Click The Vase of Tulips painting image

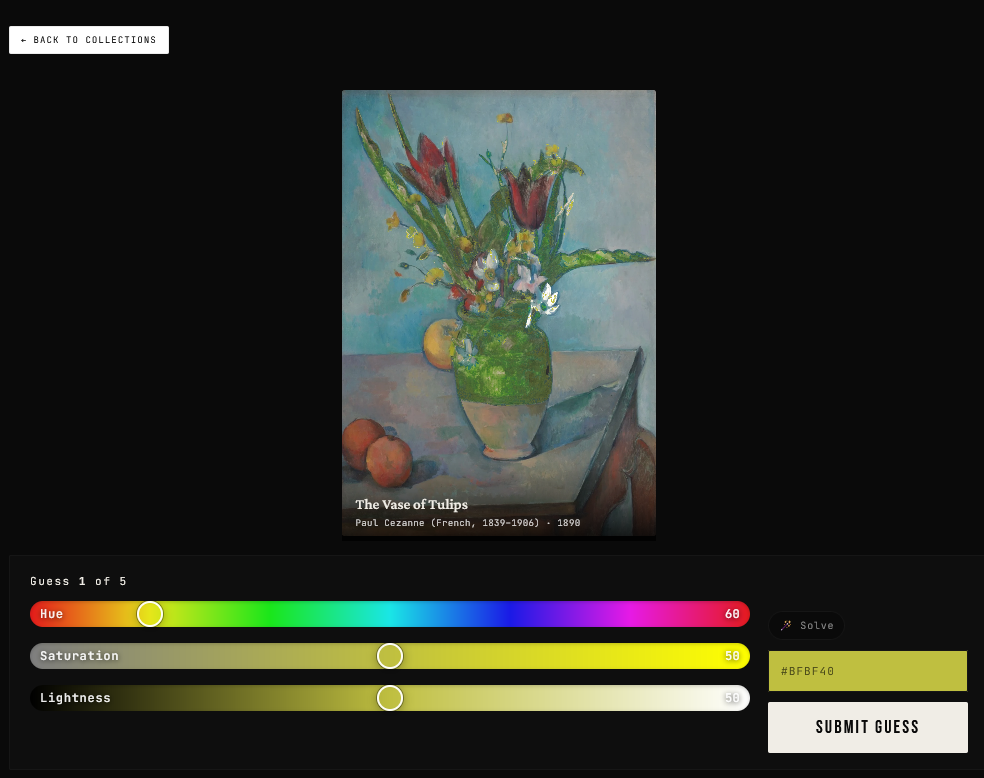coord(499,313)
